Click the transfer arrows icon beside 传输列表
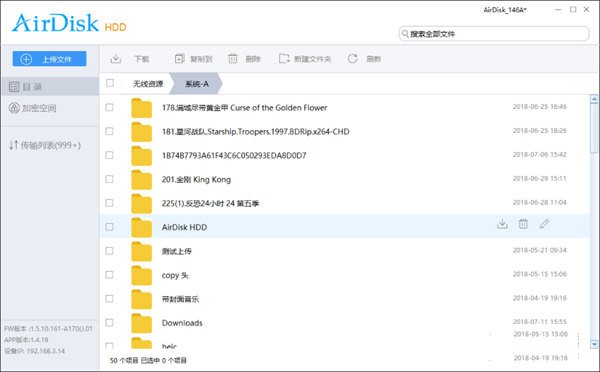The width and height of the screenshot is (600, 372). coord(13,145)
